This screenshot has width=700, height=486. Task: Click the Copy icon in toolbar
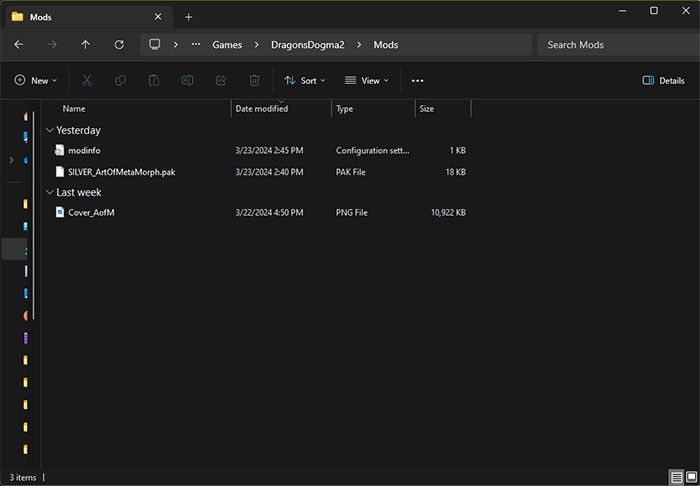(120, 80)
